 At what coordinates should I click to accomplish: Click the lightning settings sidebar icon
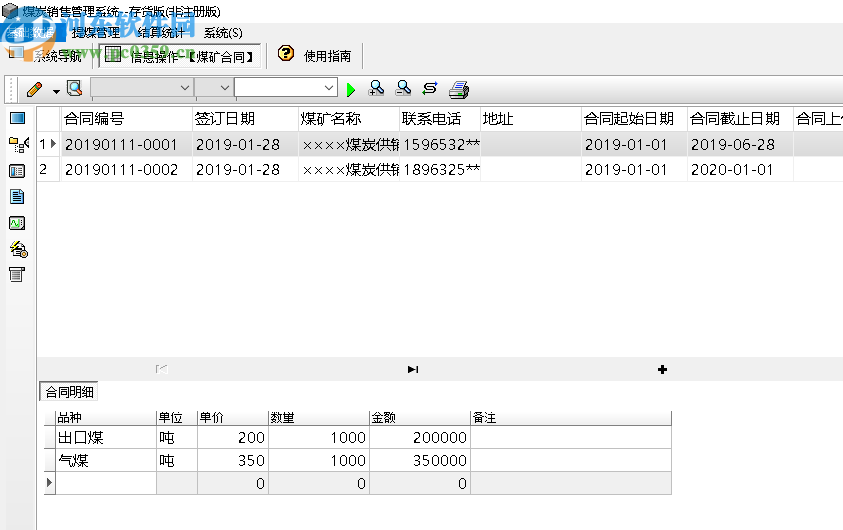coord(18,249)
